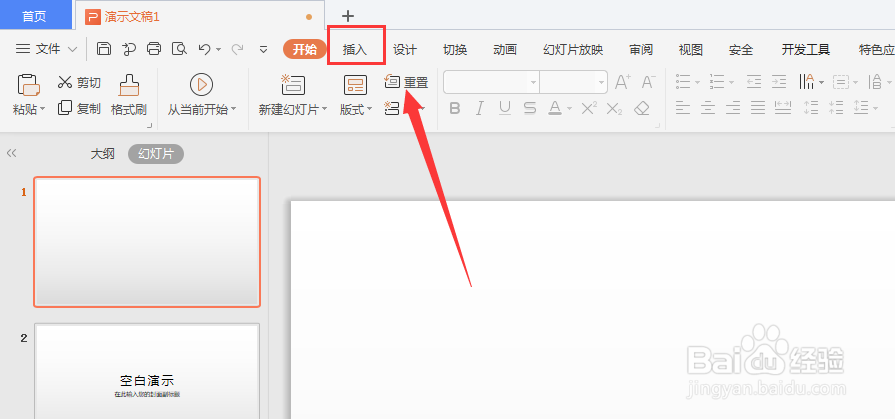Select the 开始 ribbon tab
895x419 pixels.
[305, 50]
